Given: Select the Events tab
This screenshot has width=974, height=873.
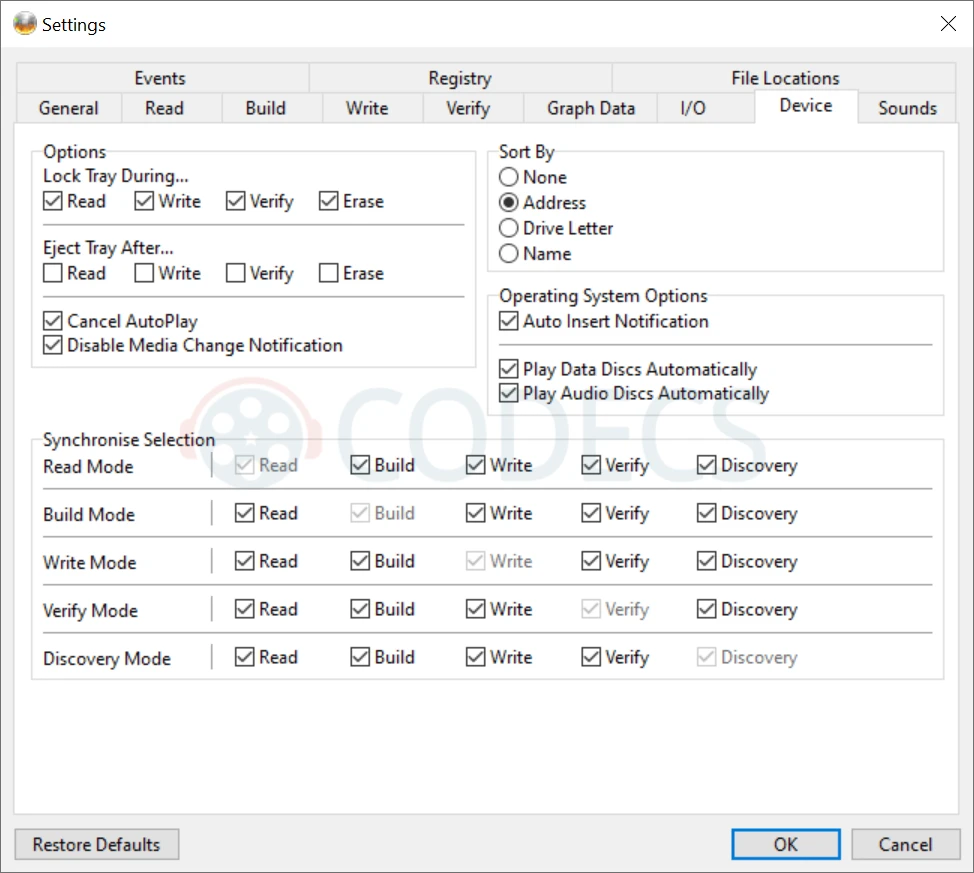Looking at the screenshot, I should [x=160, y=78].
